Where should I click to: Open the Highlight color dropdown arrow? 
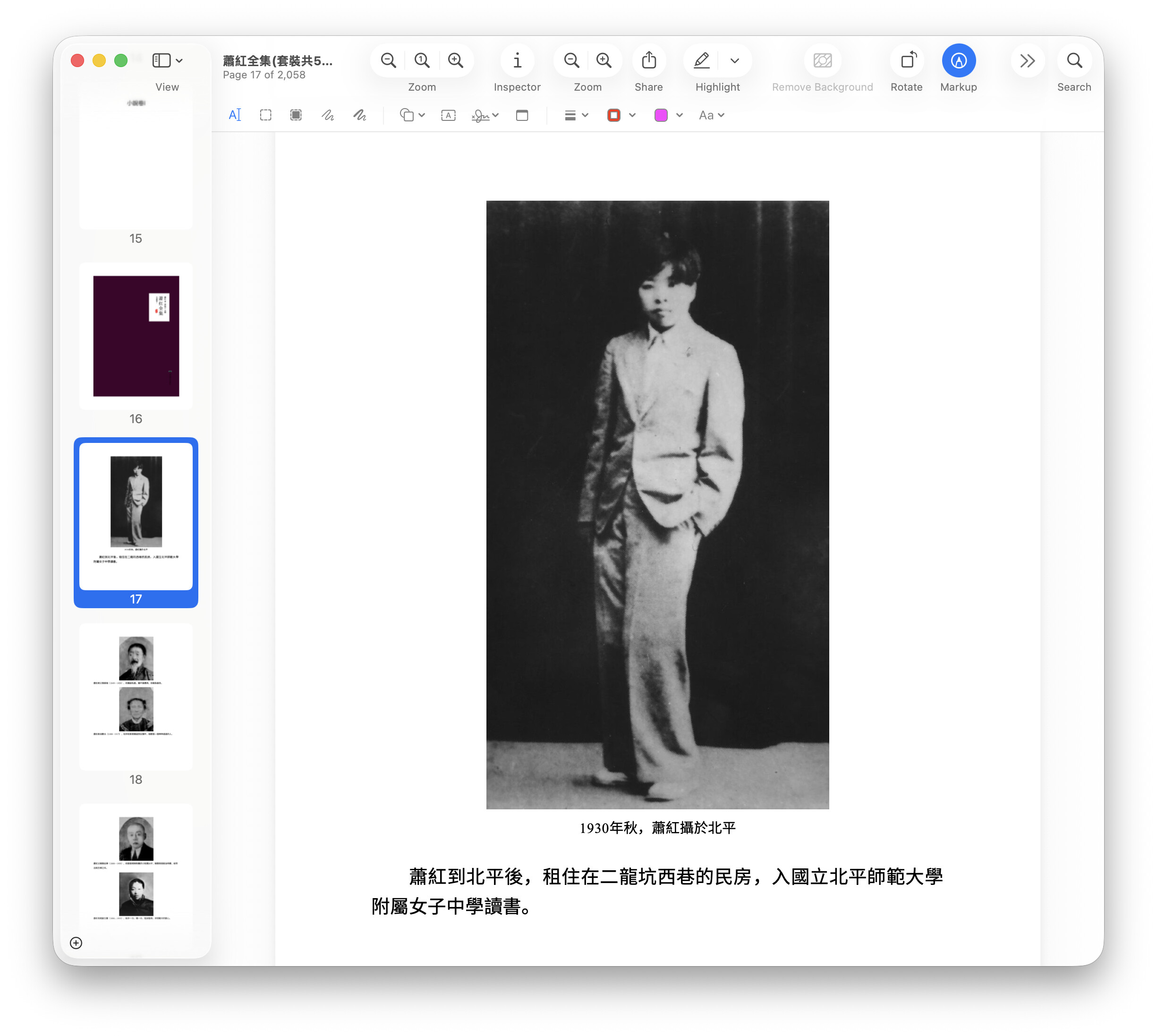pyautogui.click(x=734, y=60)
